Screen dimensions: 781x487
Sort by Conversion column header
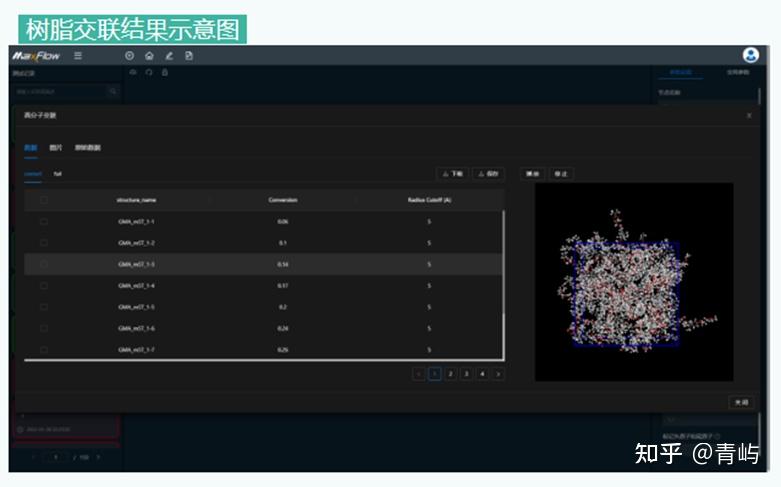tap(283, 200)
